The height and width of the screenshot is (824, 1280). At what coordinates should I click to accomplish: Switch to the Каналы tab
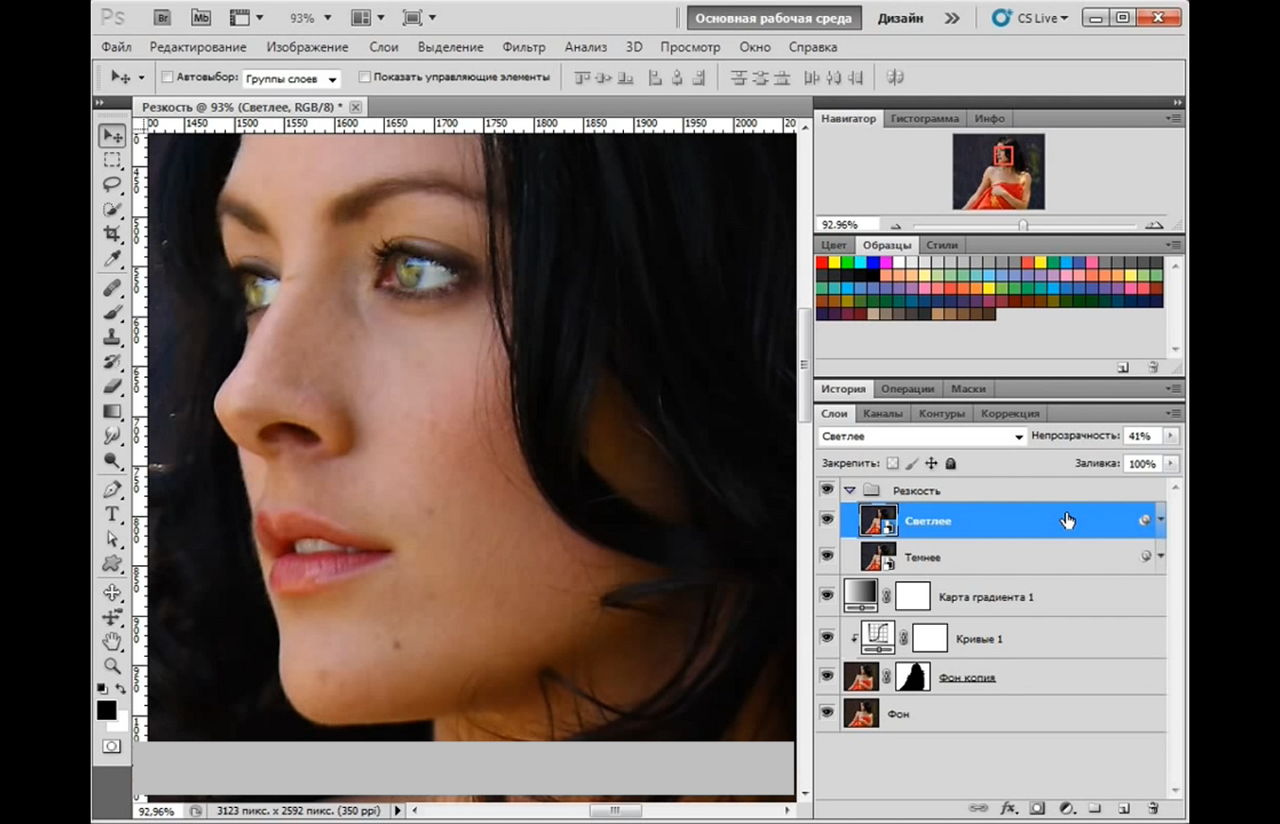pos(882,413)
